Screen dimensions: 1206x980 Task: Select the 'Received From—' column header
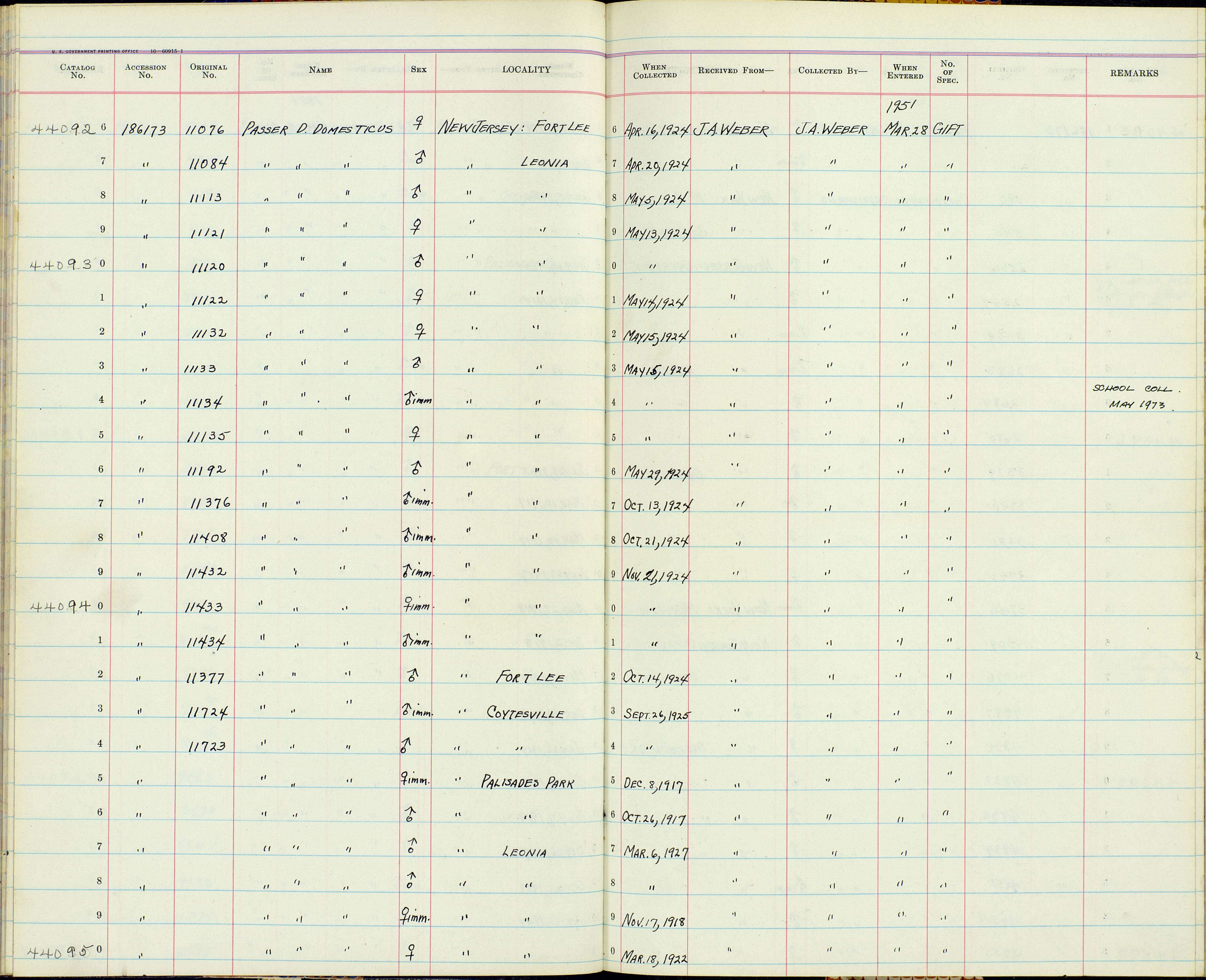736,71
